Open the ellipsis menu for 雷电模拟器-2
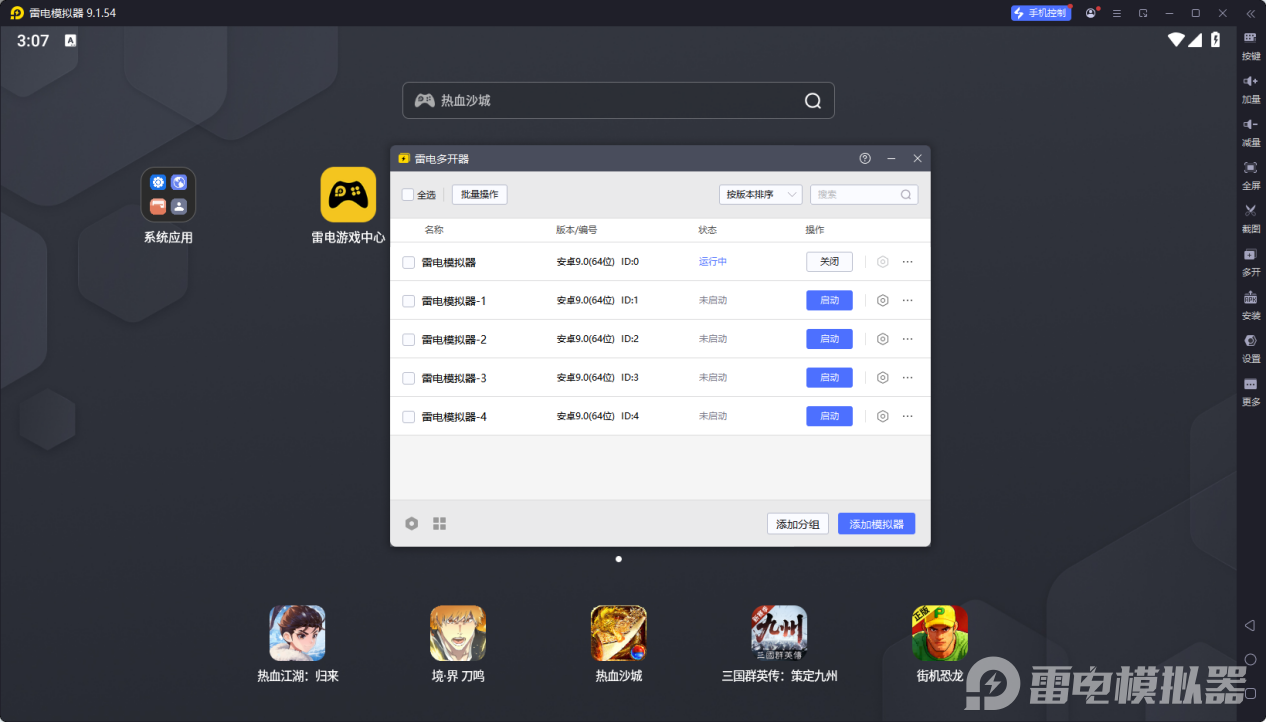This screenshot has height=722, width=1266. pyautogui.click(x=908, y=339)
